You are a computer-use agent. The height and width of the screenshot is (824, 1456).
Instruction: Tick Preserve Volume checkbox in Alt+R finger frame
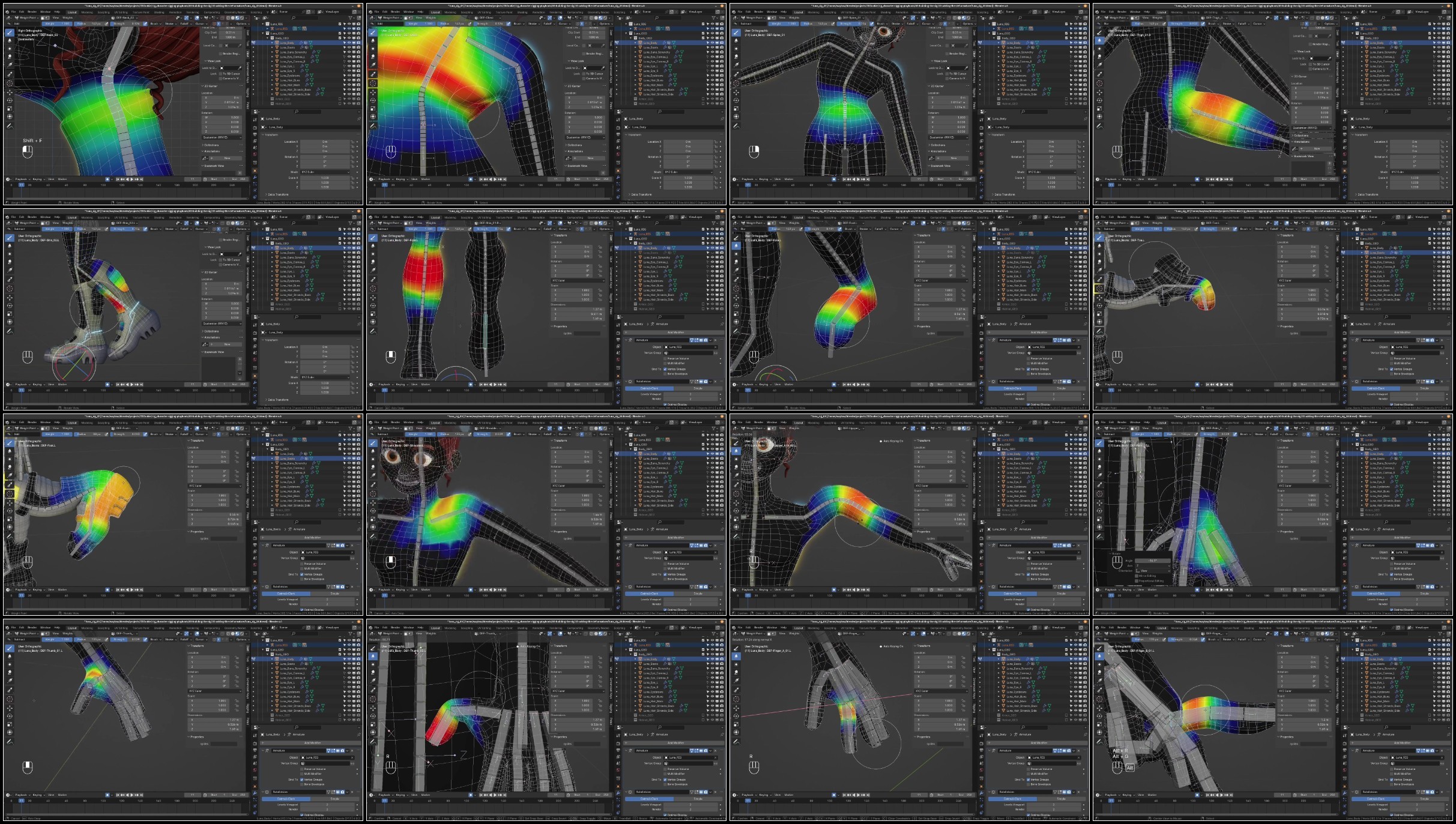coord(1392,769)
